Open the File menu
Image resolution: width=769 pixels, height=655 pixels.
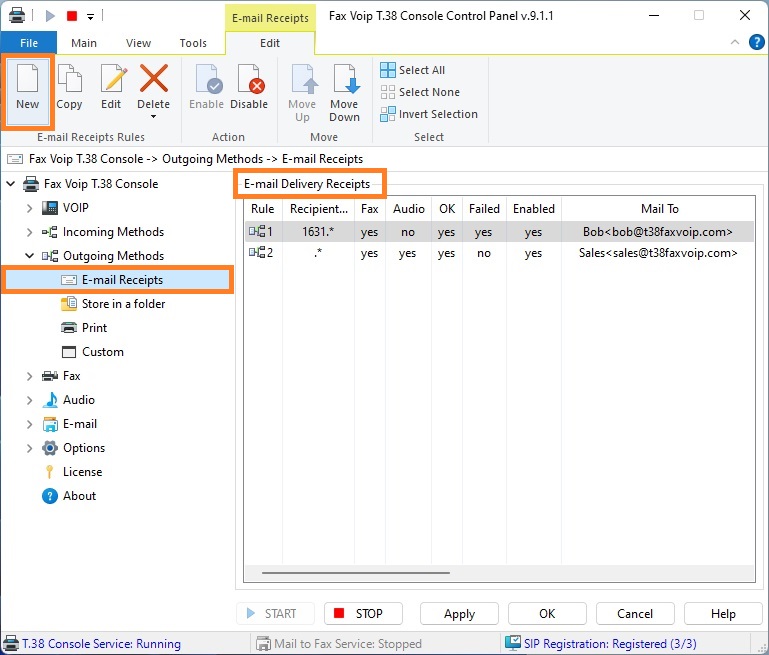click(x=29, y=43)
